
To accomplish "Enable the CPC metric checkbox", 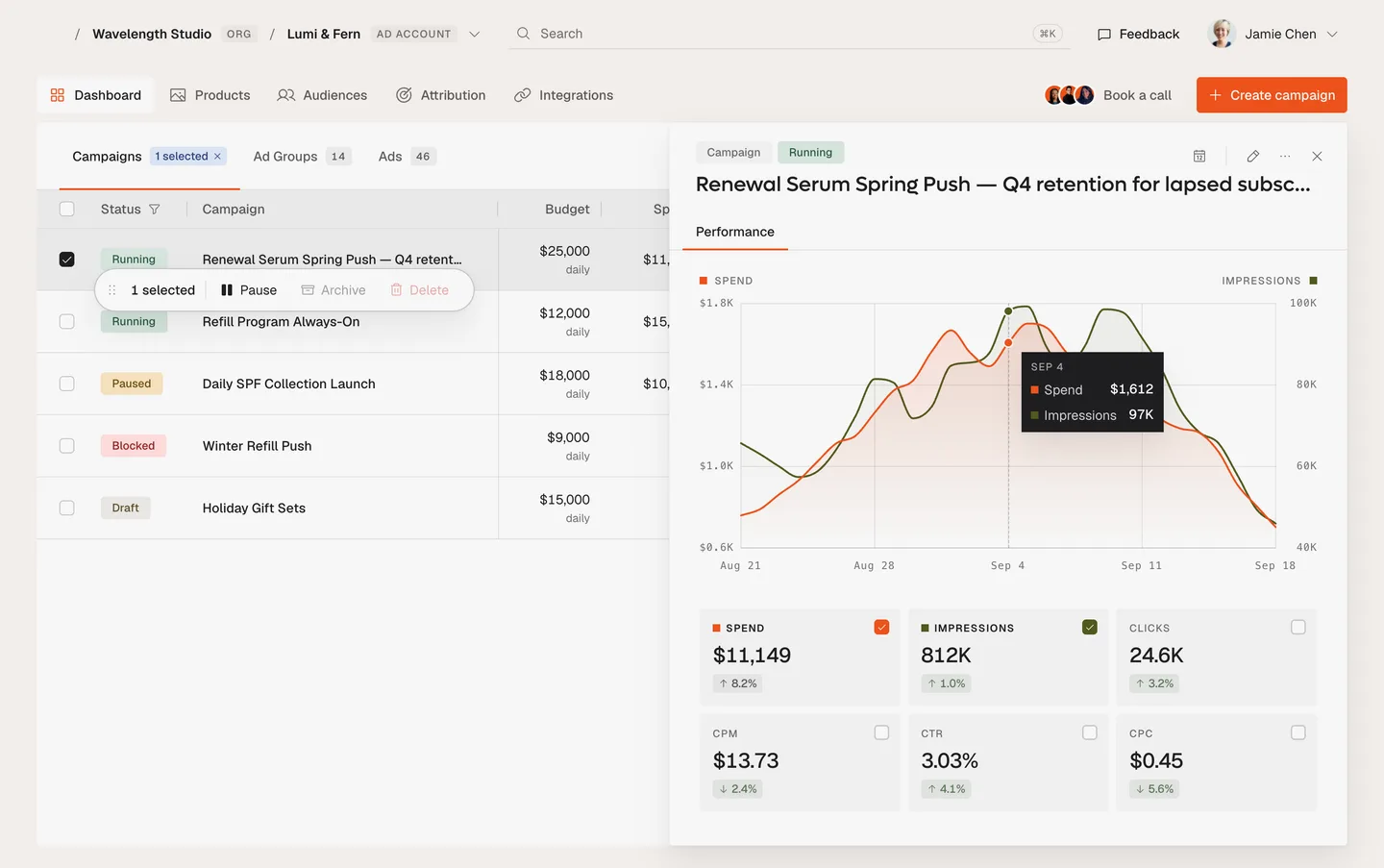I will pos(1298,732).
